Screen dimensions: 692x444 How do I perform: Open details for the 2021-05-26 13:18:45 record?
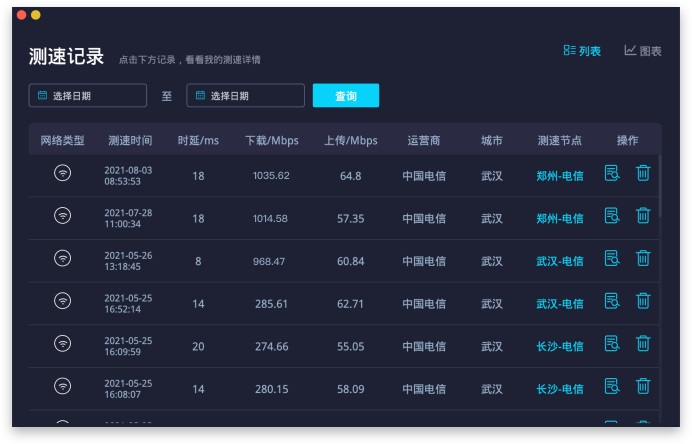(612, 259)
